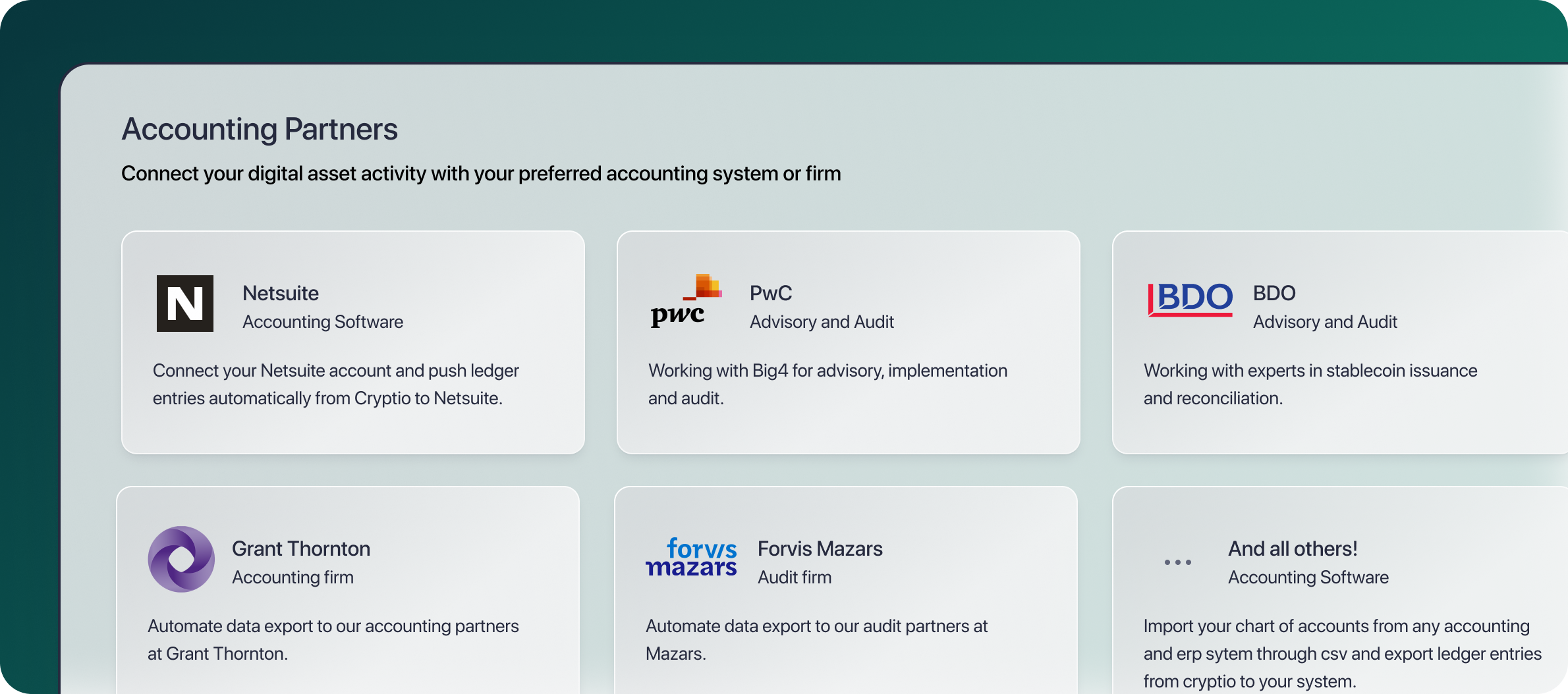Viewport: 1568px width, 694px height.
Task: Select the Forvis Mazars title text
Action: point(820,548)
